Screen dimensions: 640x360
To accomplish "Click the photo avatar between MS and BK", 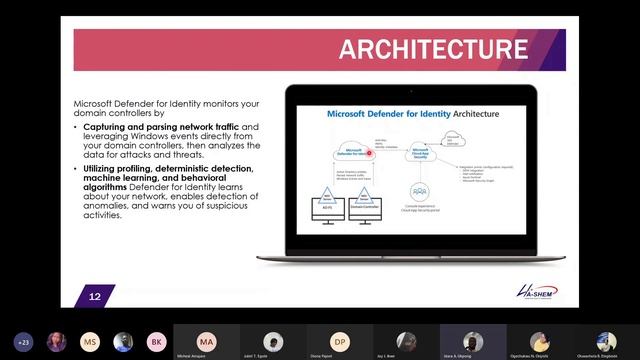I will (123, 342).
